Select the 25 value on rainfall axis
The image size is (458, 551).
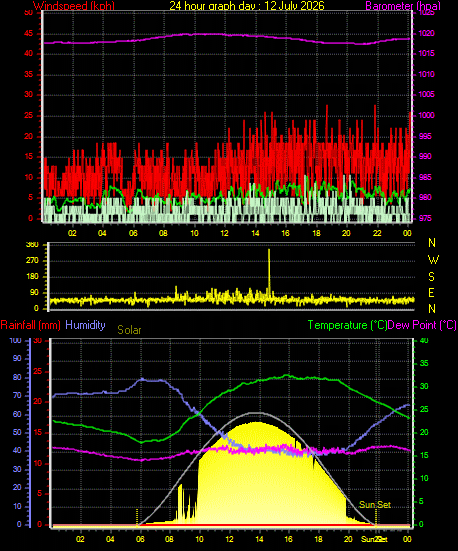(37, 371)
